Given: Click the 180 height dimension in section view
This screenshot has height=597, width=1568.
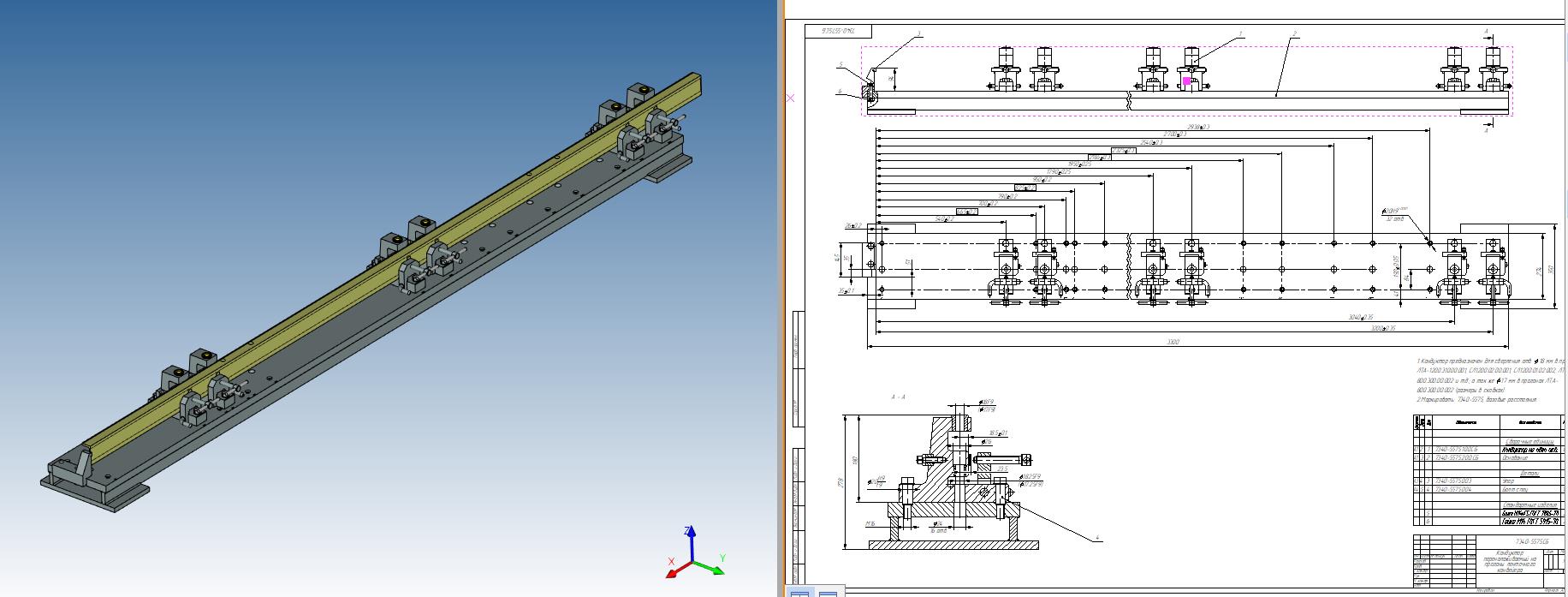Looking at the screenshot, I should (x=855, y=462).
